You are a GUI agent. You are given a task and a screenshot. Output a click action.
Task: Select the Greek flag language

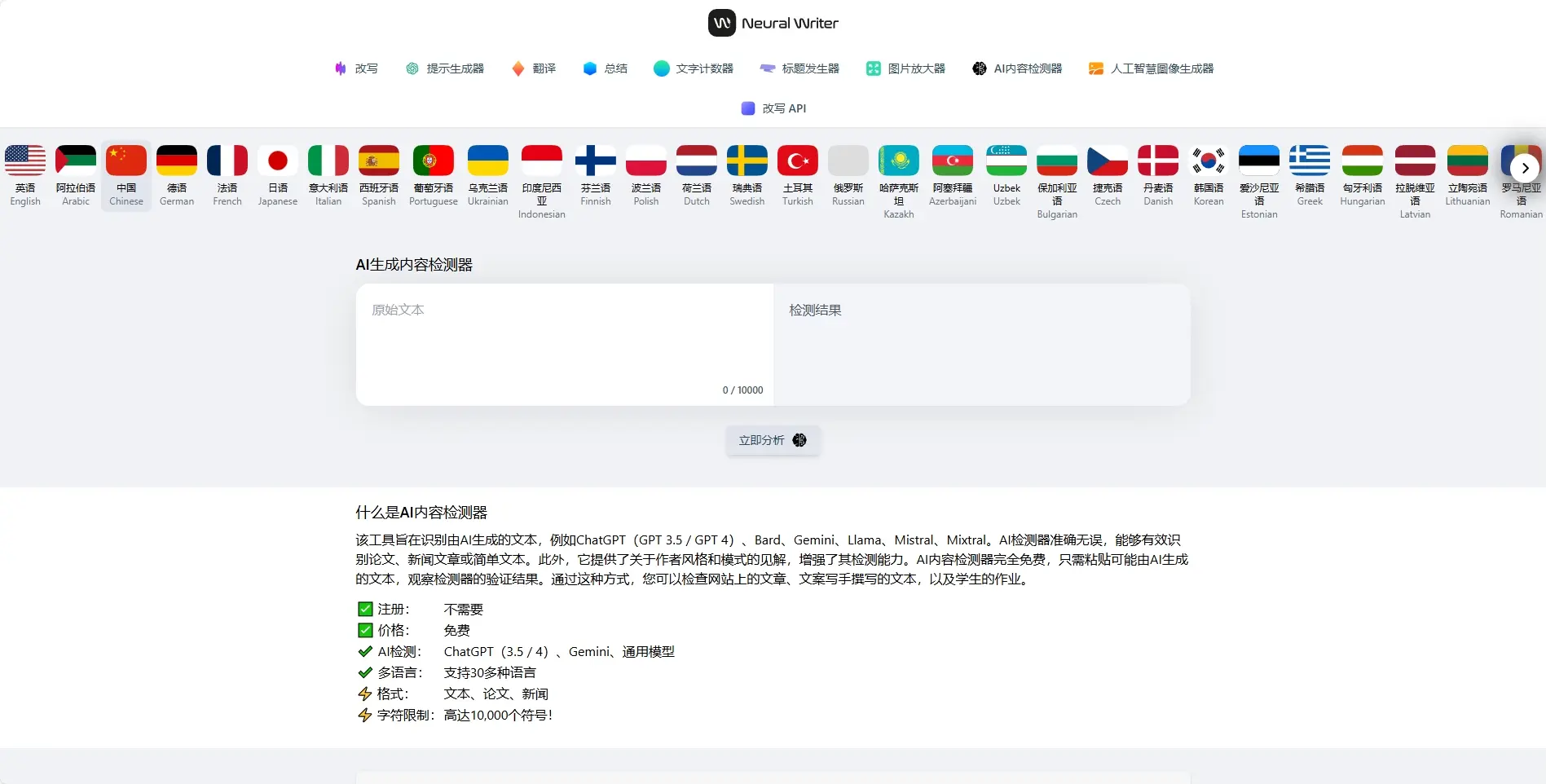pyautogui.click(x=1310, y=161)
